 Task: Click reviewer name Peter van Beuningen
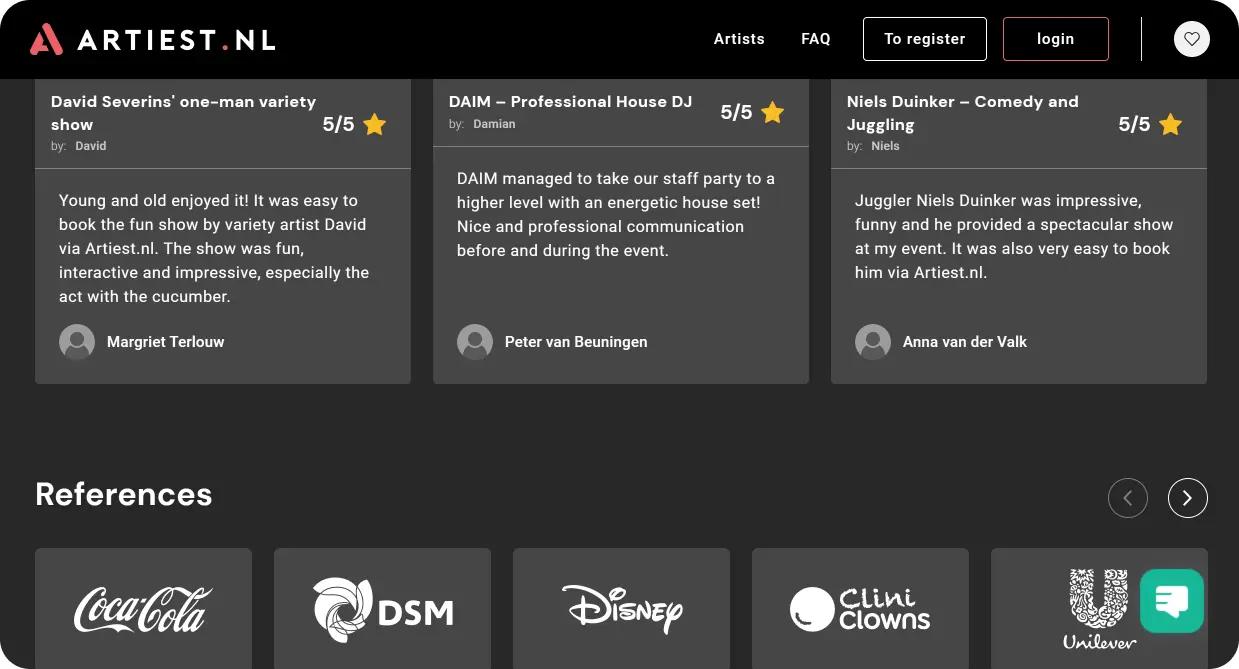(576, 342)
